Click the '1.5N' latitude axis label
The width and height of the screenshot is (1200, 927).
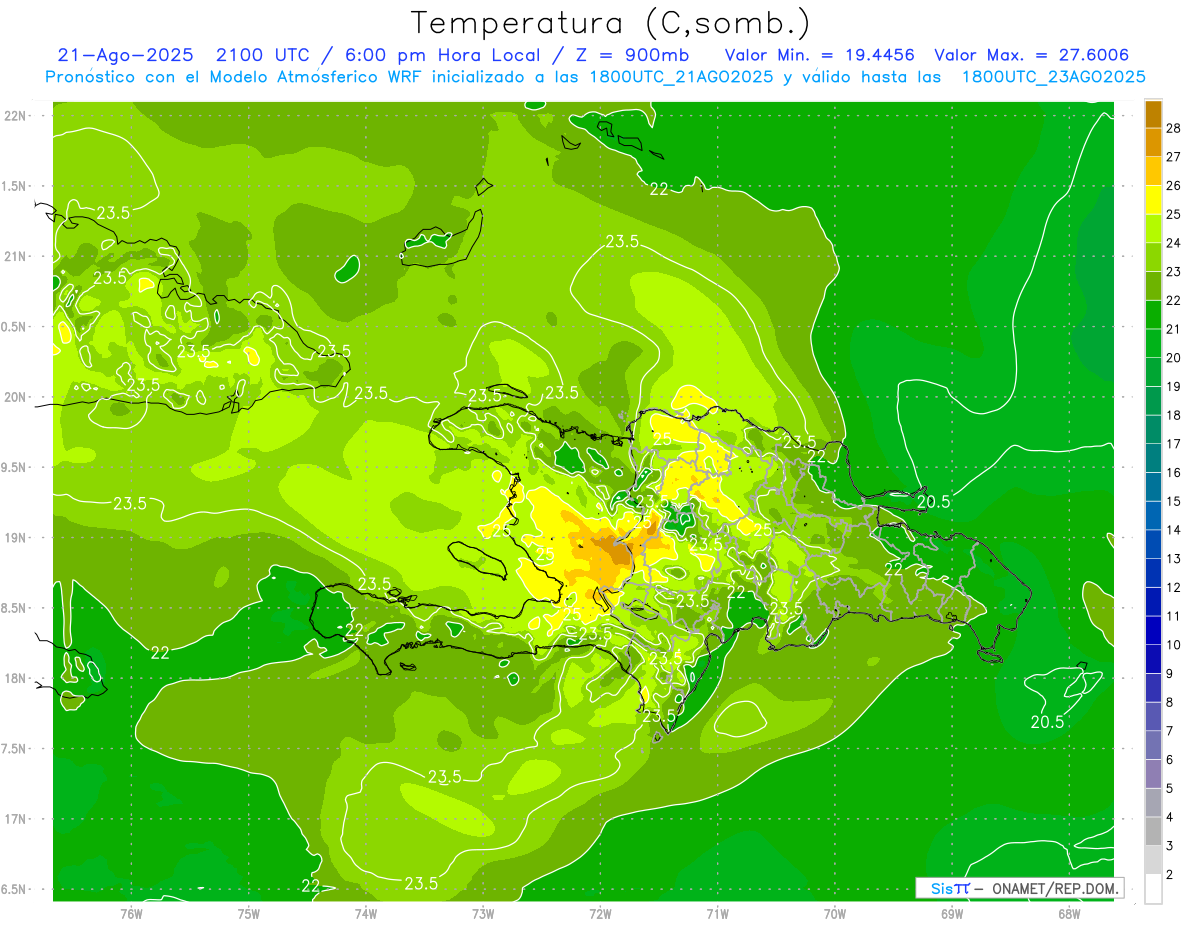[15, 186]
